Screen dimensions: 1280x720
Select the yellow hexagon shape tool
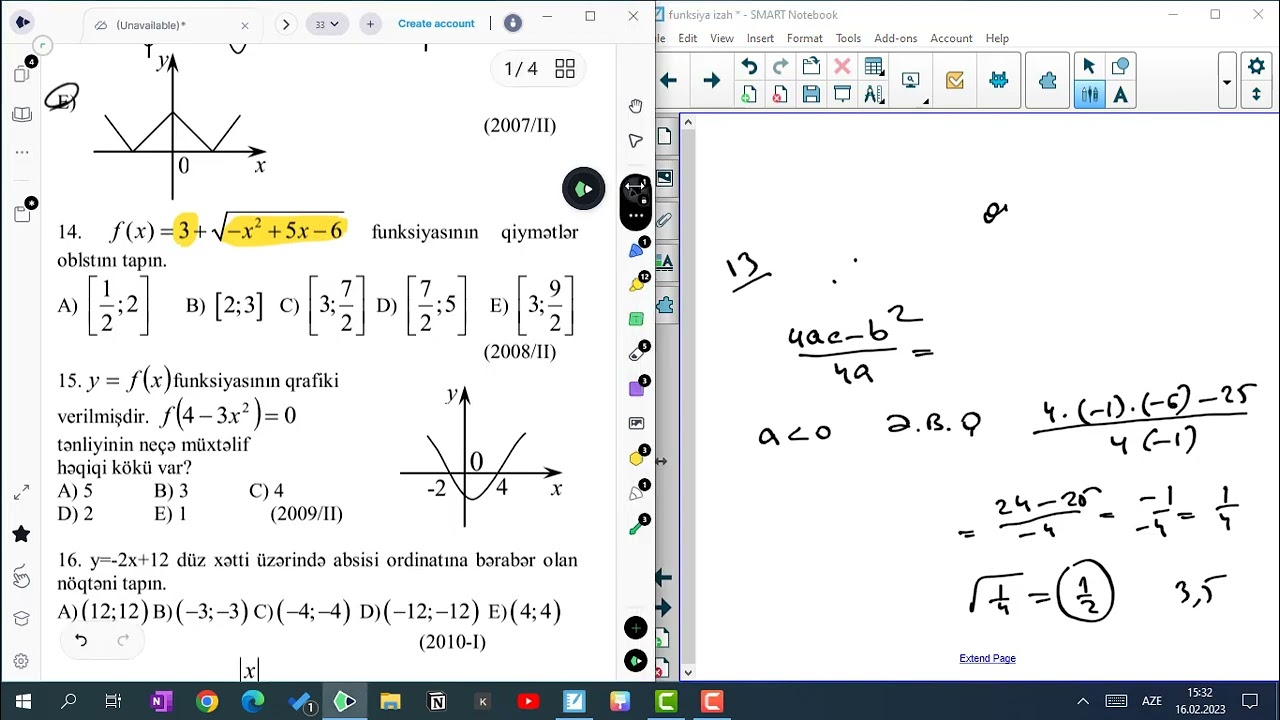(636, 458)
